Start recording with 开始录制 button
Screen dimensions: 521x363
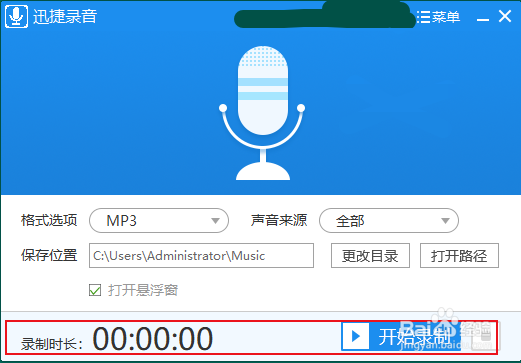coord(401,336)
